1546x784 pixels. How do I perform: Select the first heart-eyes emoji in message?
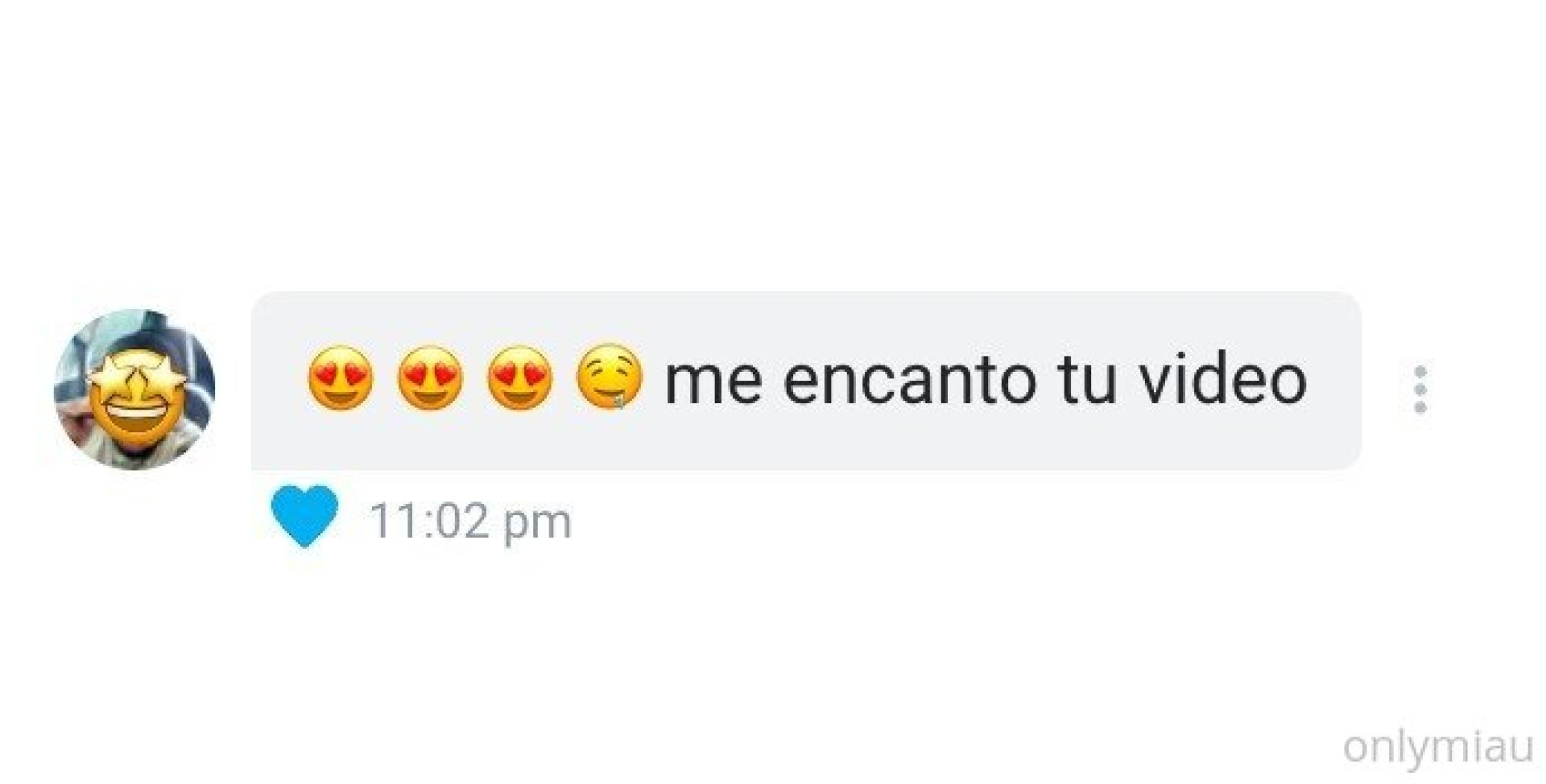341,378
